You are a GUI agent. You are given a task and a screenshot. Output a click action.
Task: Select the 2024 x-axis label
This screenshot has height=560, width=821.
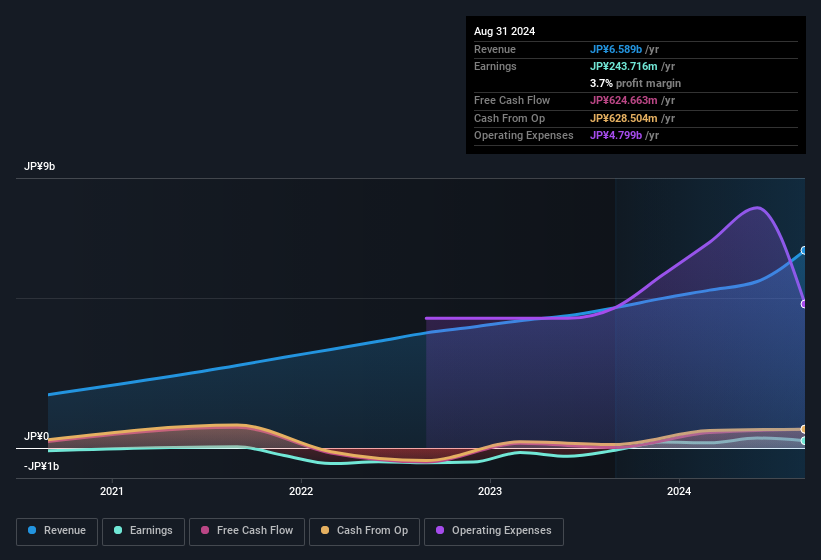[x=679, y=491]
